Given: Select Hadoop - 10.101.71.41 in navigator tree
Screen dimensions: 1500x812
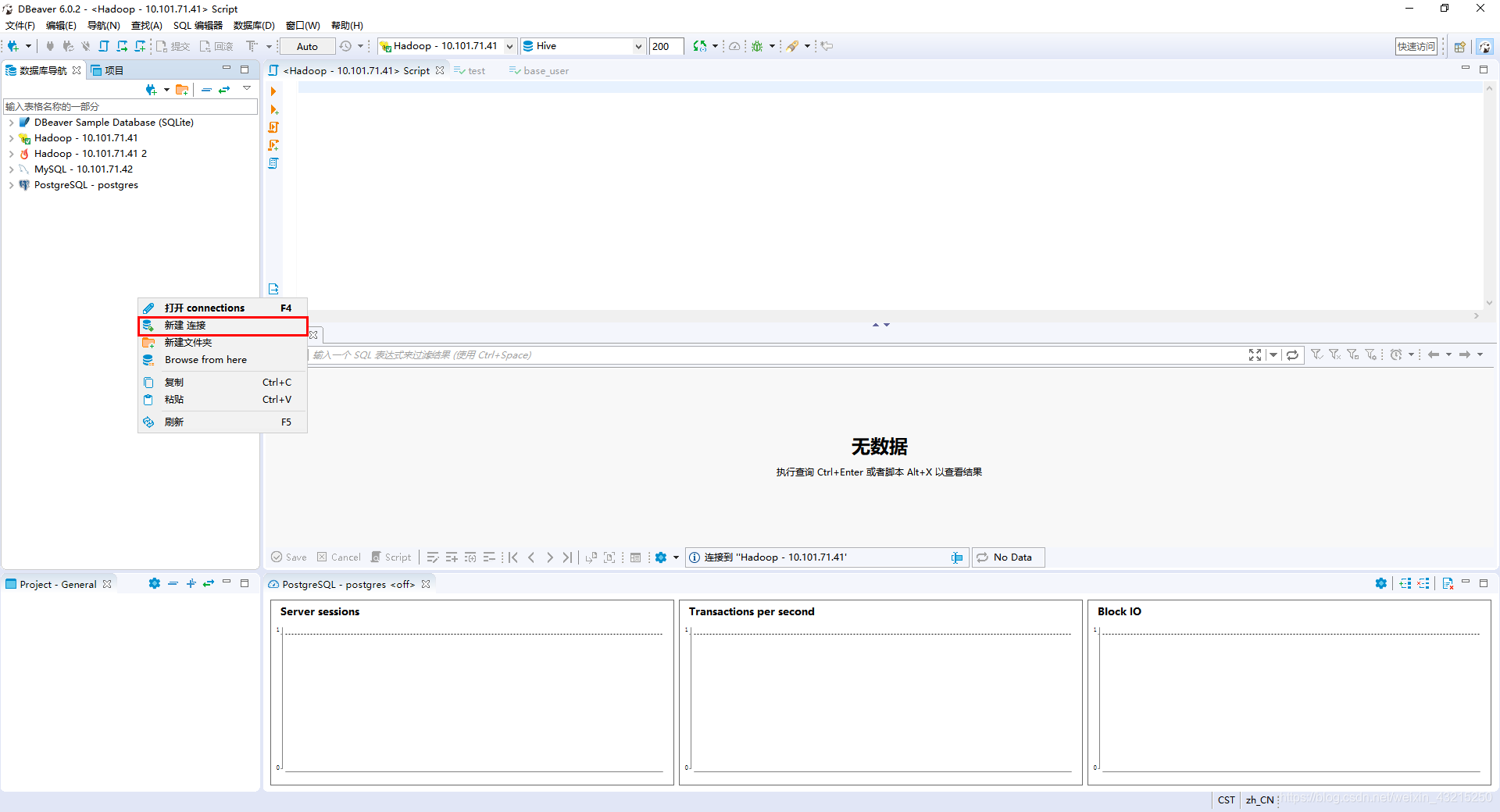Looking at the screenshot, I should click(86, 138).
